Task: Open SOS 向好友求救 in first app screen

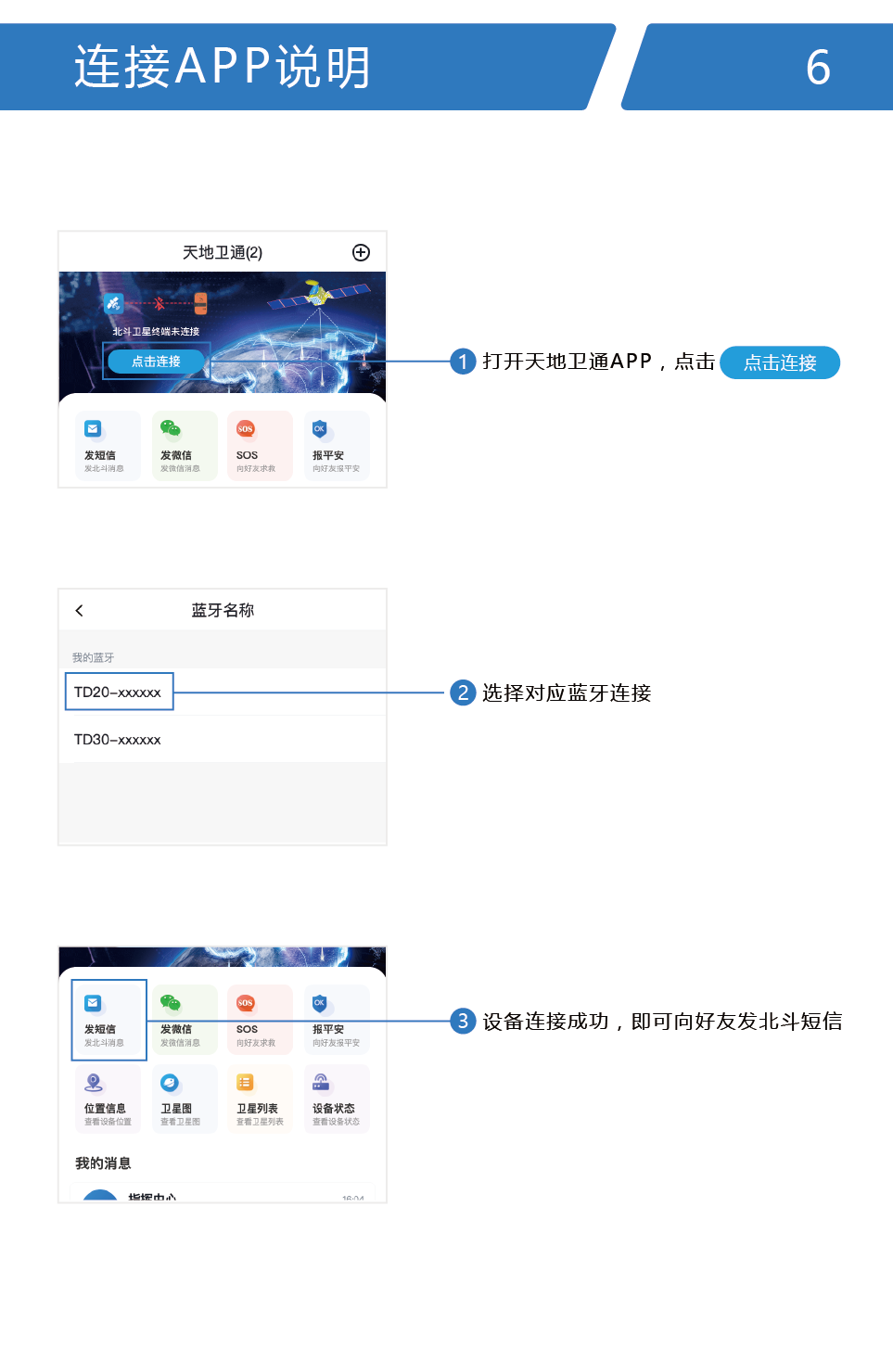Action: [261, 446]
